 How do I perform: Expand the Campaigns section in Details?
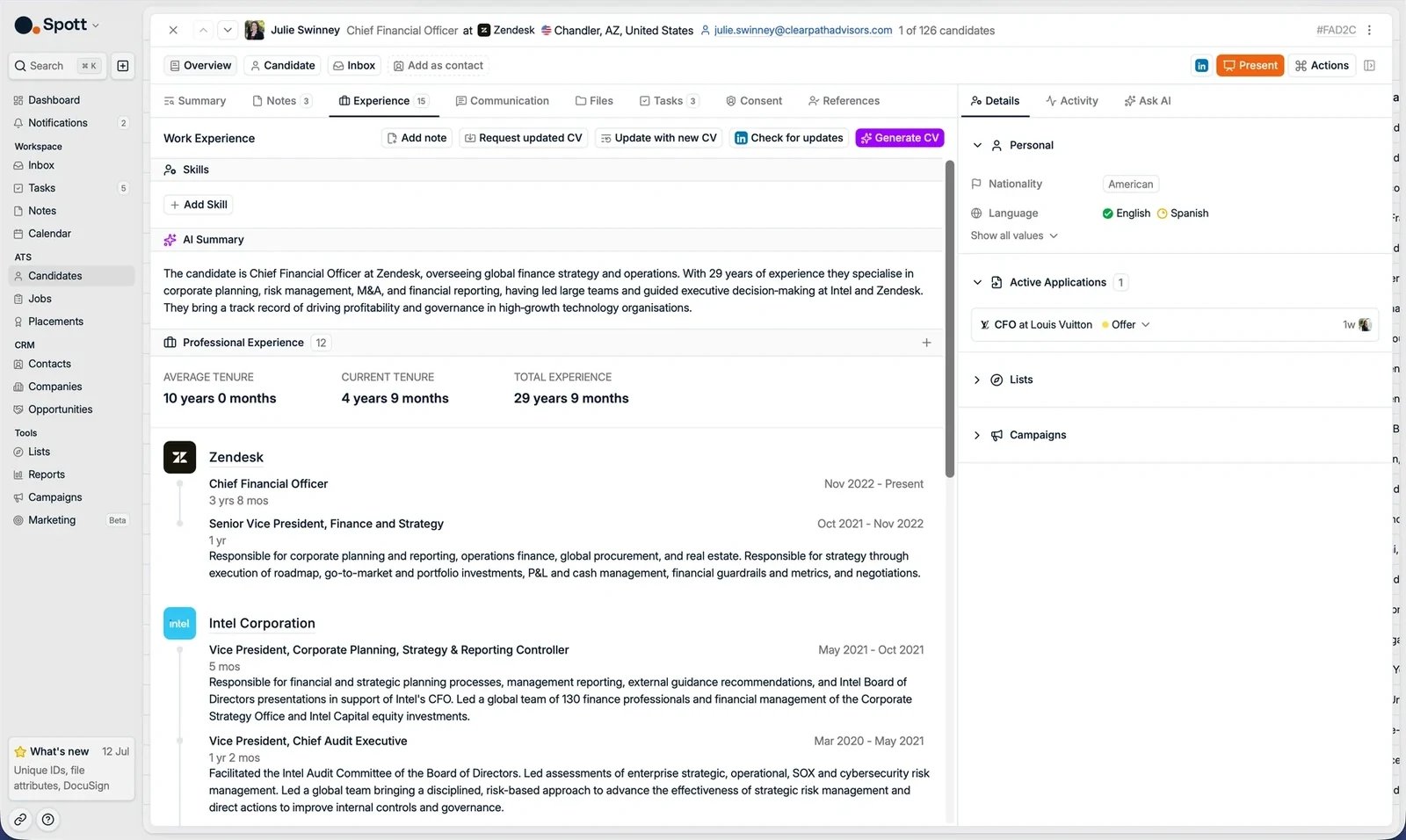point(977,435)
